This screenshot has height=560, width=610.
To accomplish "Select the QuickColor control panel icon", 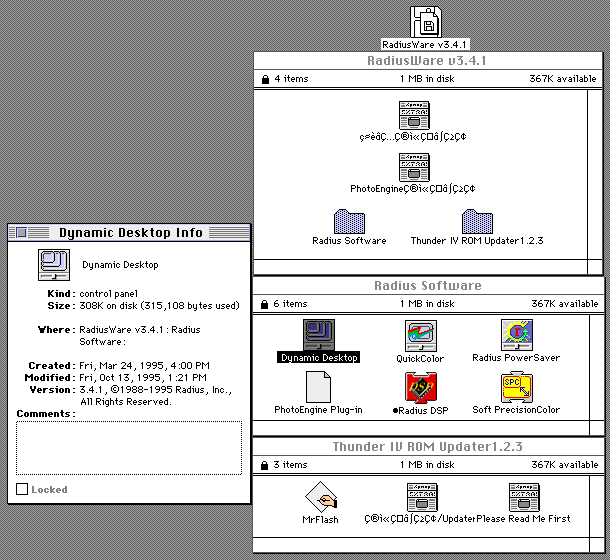I will 421,336.
